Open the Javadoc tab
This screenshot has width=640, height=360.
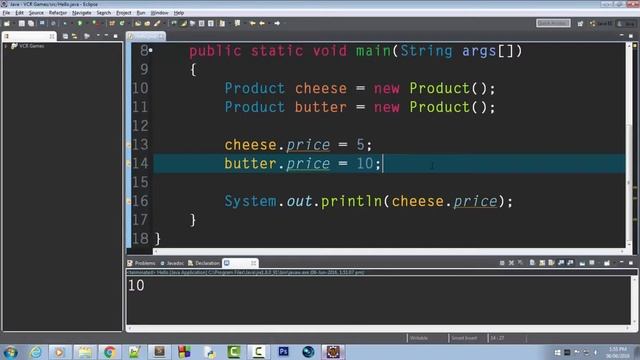coord(172,263)
